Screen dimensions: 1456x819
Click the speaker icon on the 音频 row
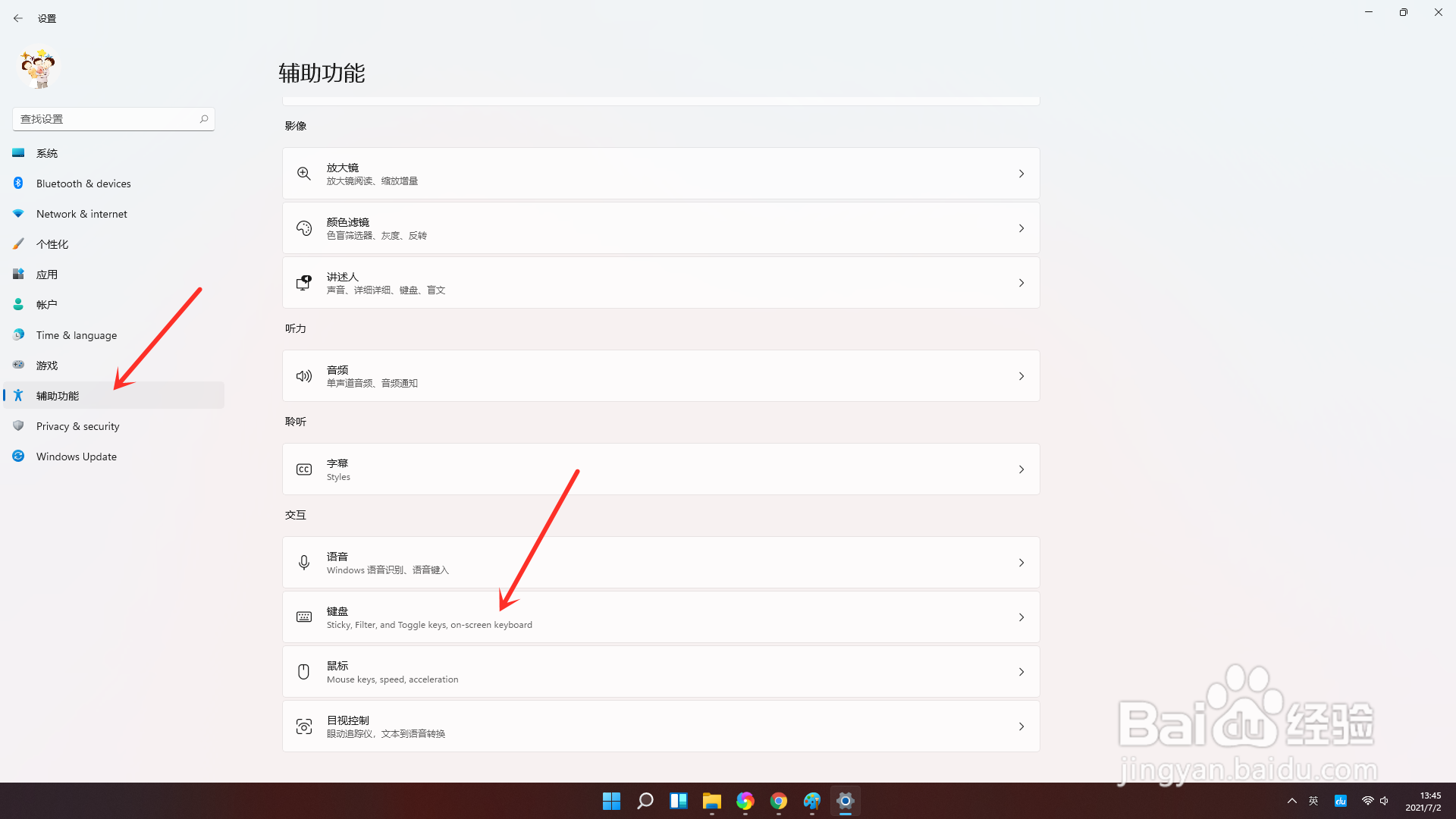pos(303,375)
